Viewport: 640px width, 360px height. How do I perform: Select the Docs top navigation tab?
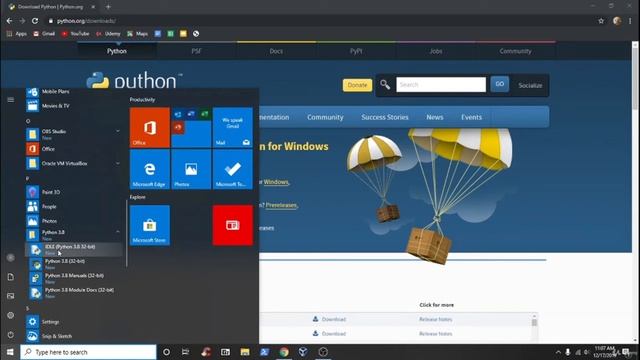point(276,51)
